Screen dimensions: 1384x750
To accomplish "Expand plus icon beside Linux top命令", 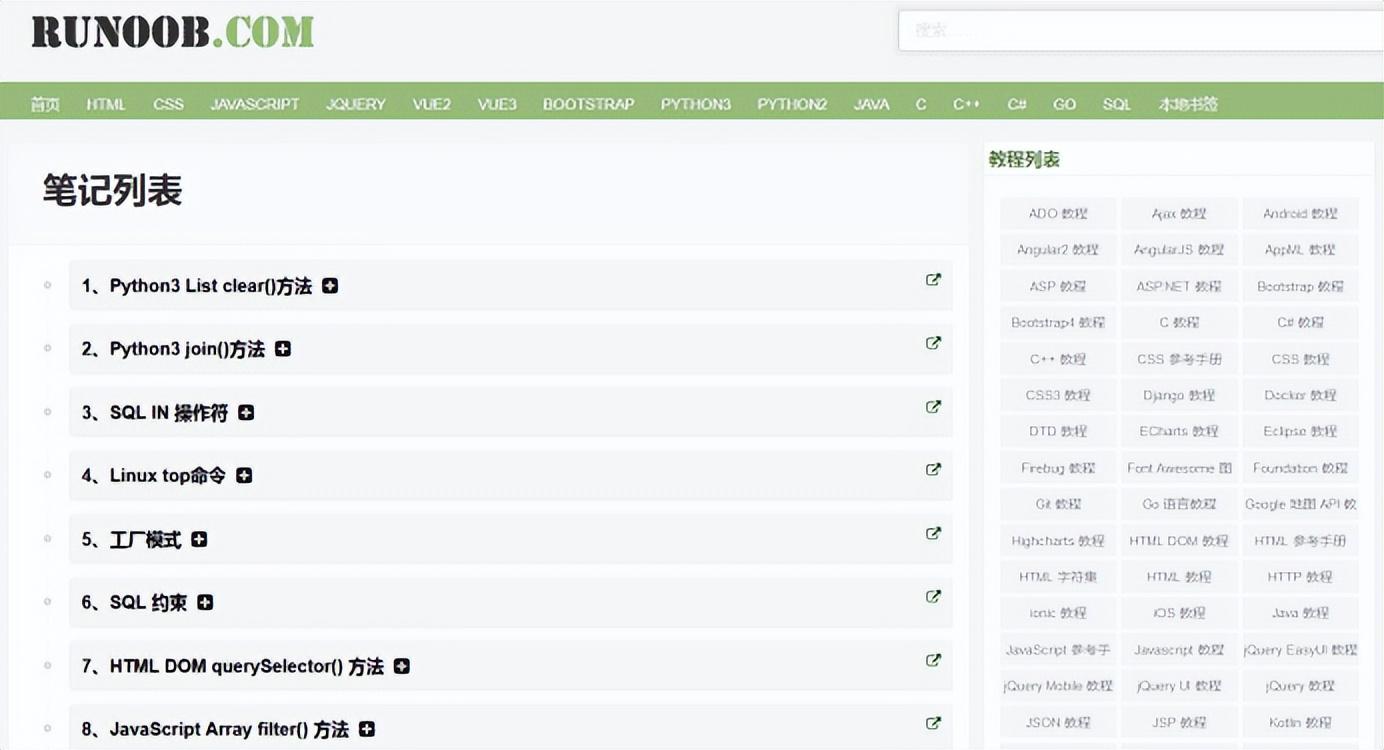I will (244, 476).
